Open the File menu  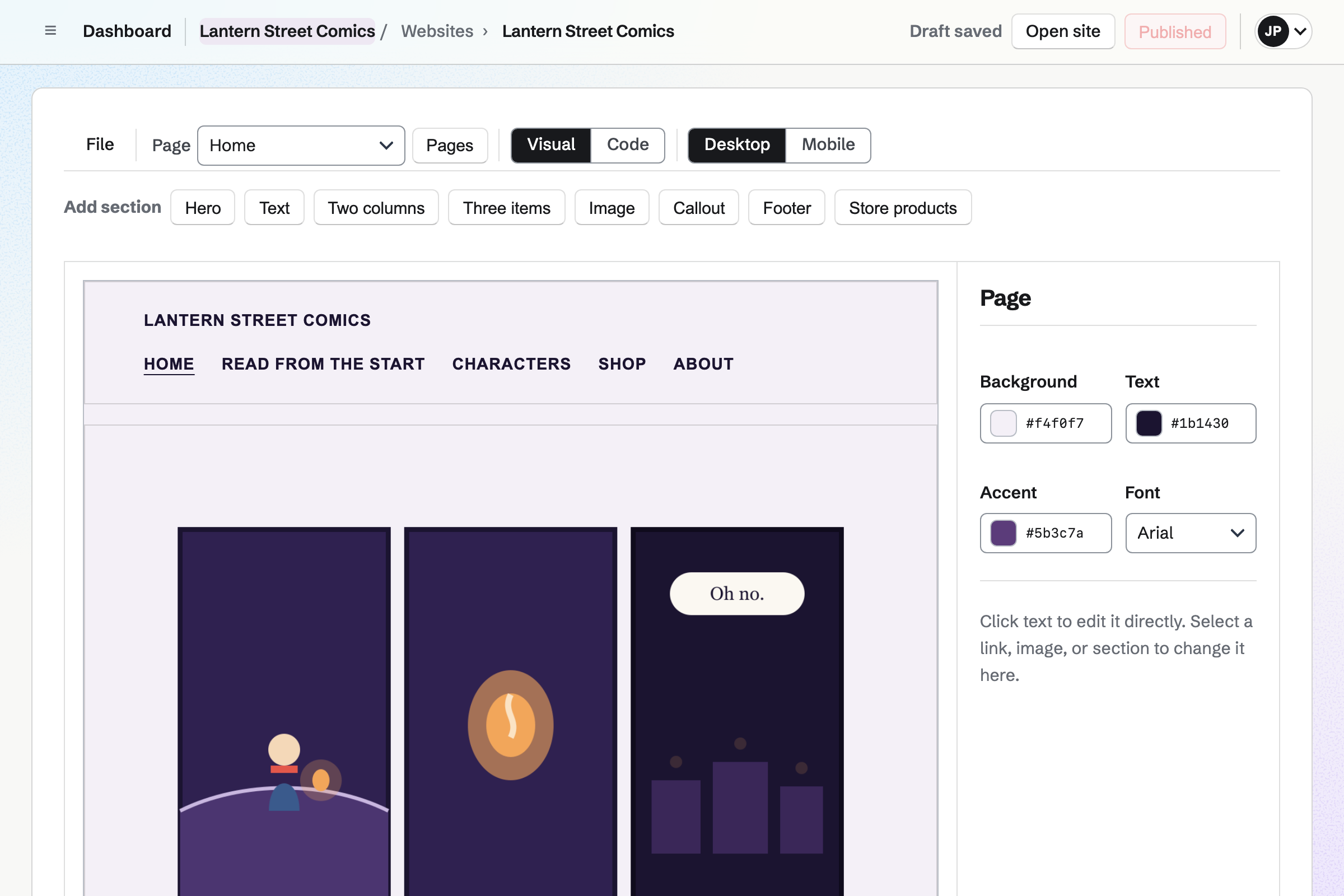[100, 144]
